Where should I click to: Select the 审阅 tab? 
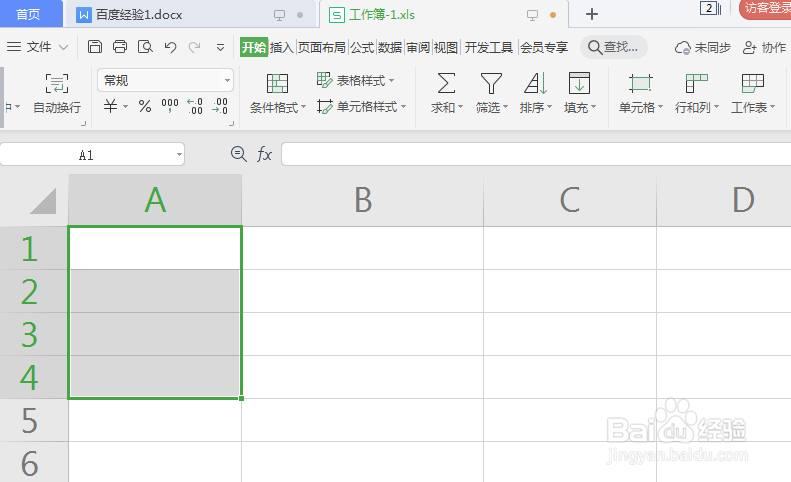click(418, 47)
